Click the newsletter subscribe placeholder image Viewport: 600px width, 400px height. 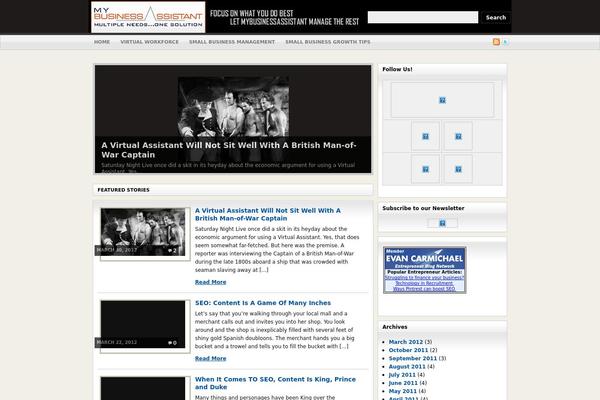pyautogui.click(x=442, y=223)
